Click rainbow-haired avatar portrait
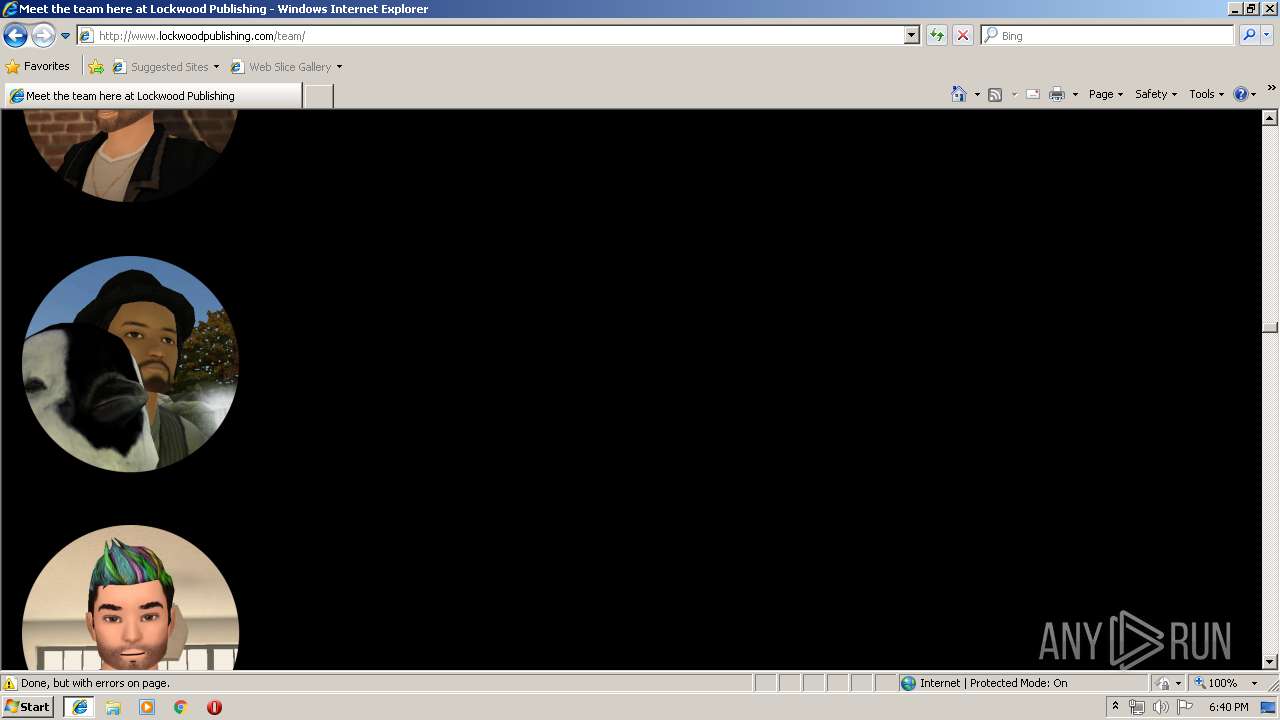This screenshot has width=1280, height=720. (x=130, y=598)
